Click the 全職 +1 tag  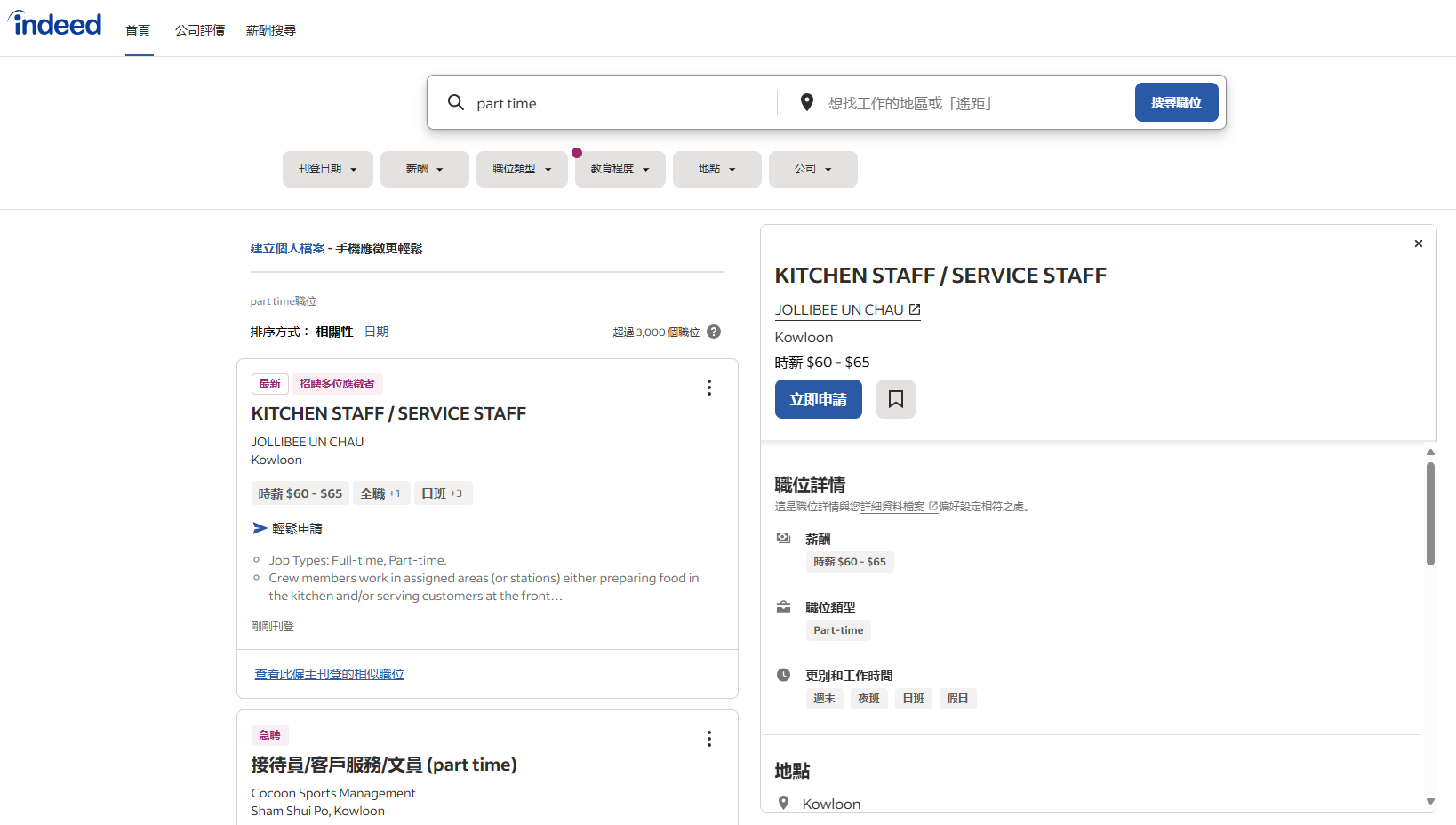point(381,493)
